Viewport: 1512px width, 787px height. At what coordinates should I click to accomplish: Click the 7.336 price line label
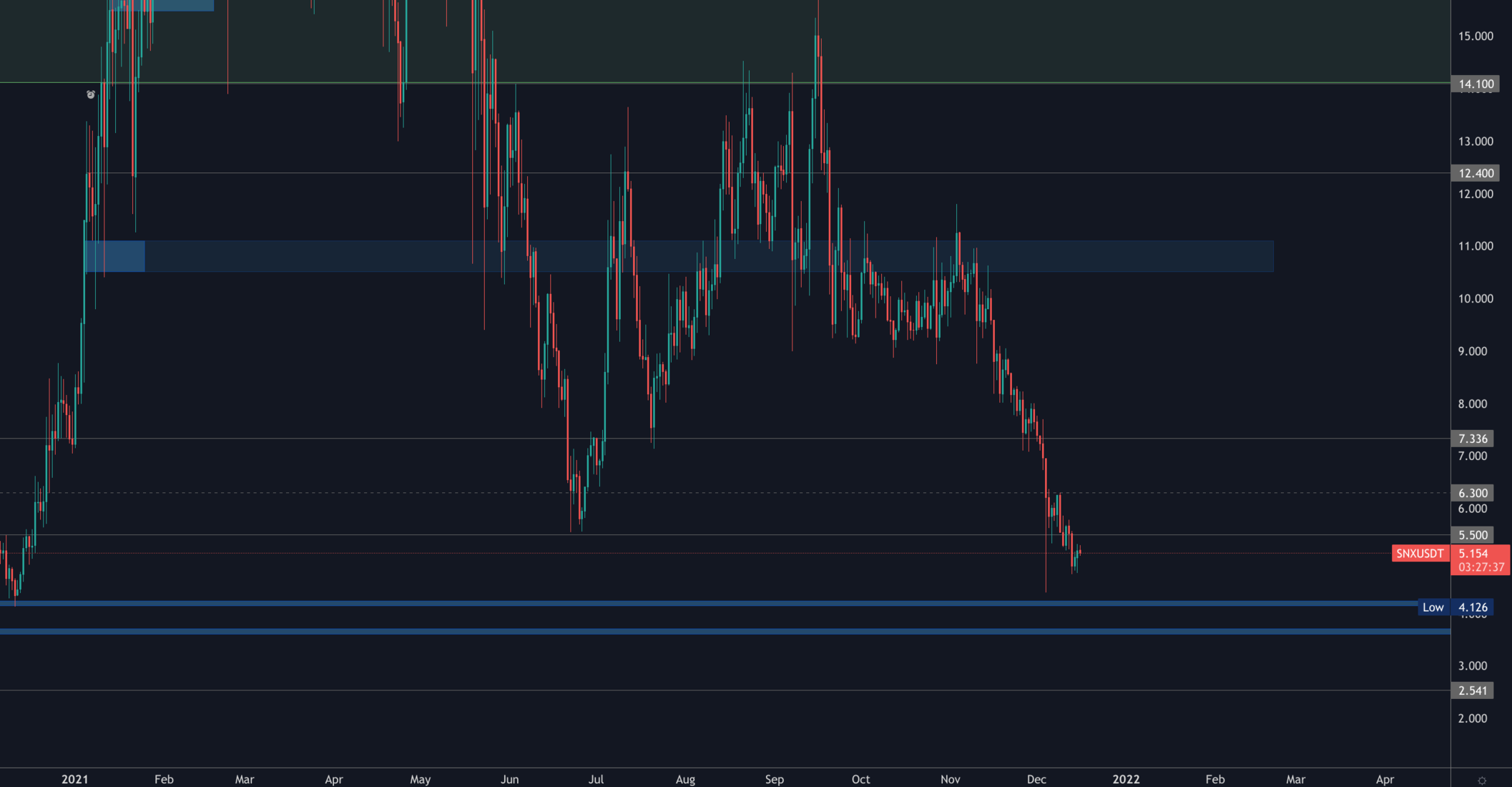(x=1473, y=439)
